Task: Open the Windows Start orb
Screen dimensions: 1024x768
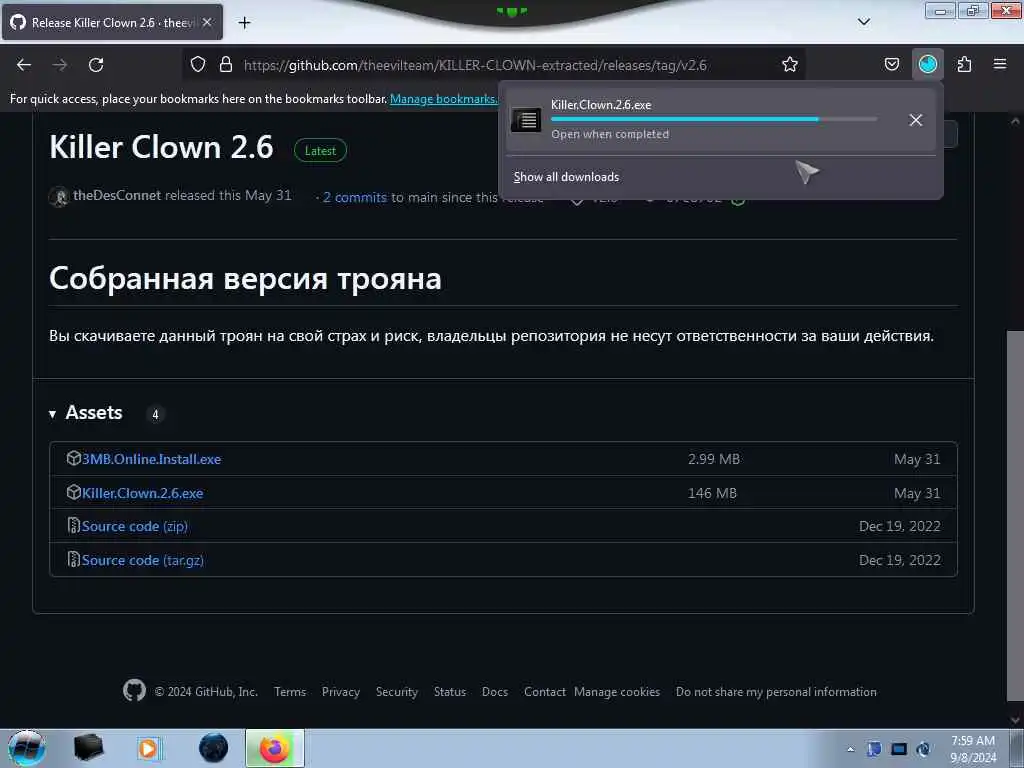Action: pyautogui.click(x=25, y=748)
